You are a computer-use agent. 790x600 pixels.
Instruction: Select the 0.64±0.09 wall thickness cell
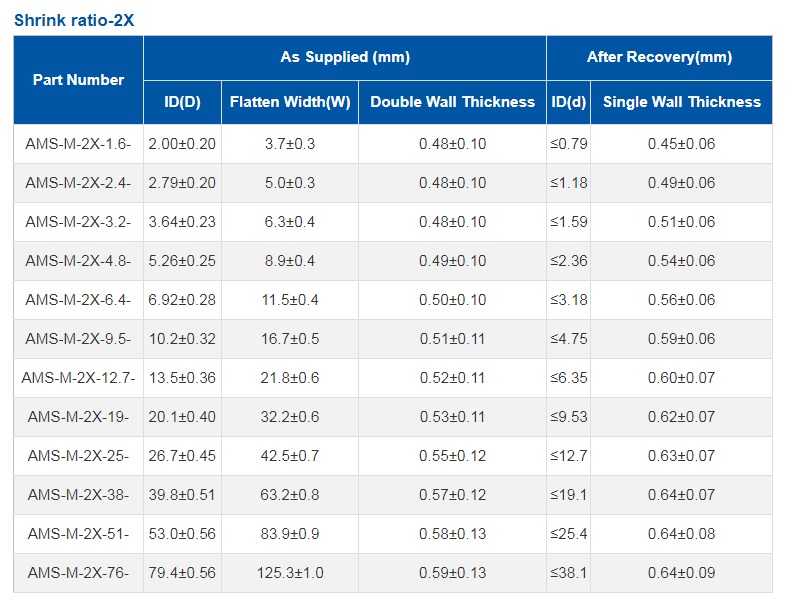(x=682, y=573)
